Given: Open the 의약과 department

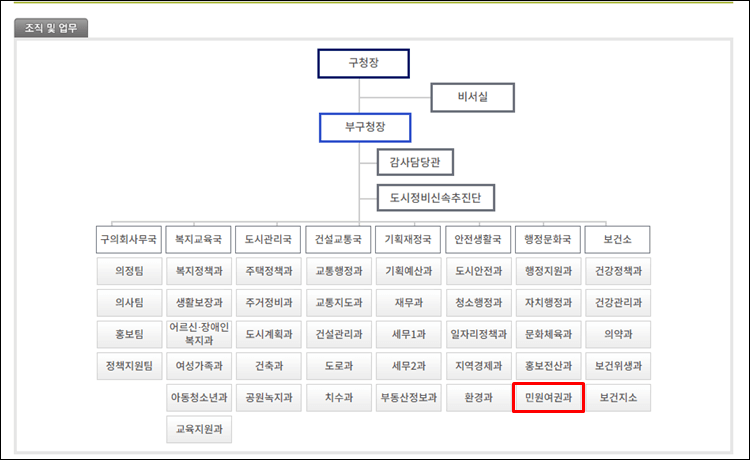Looking at the screenshot, I should (618, 334).
